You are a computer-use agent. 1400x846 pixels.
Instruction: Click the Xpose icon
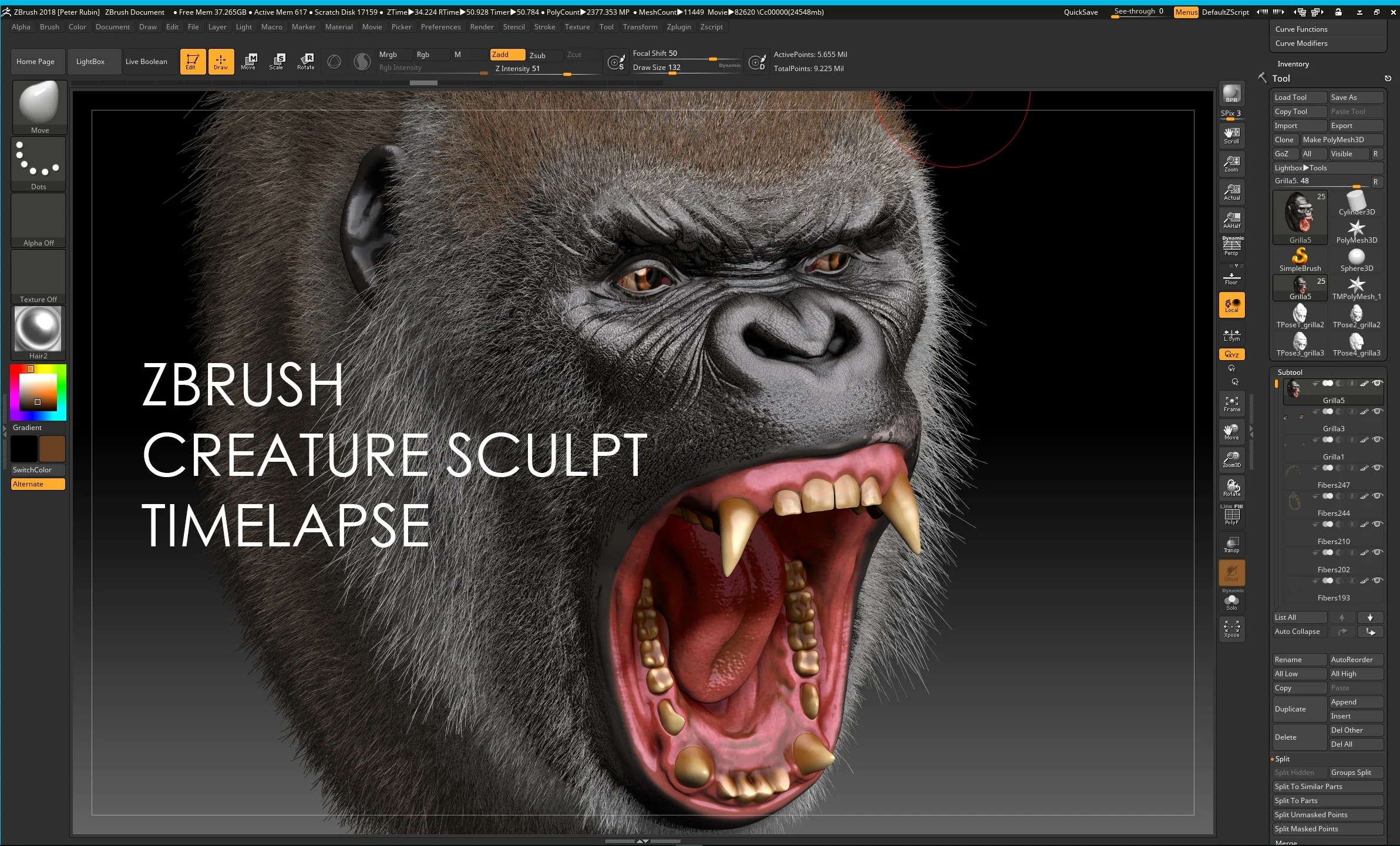click(x=1231, y=629)
